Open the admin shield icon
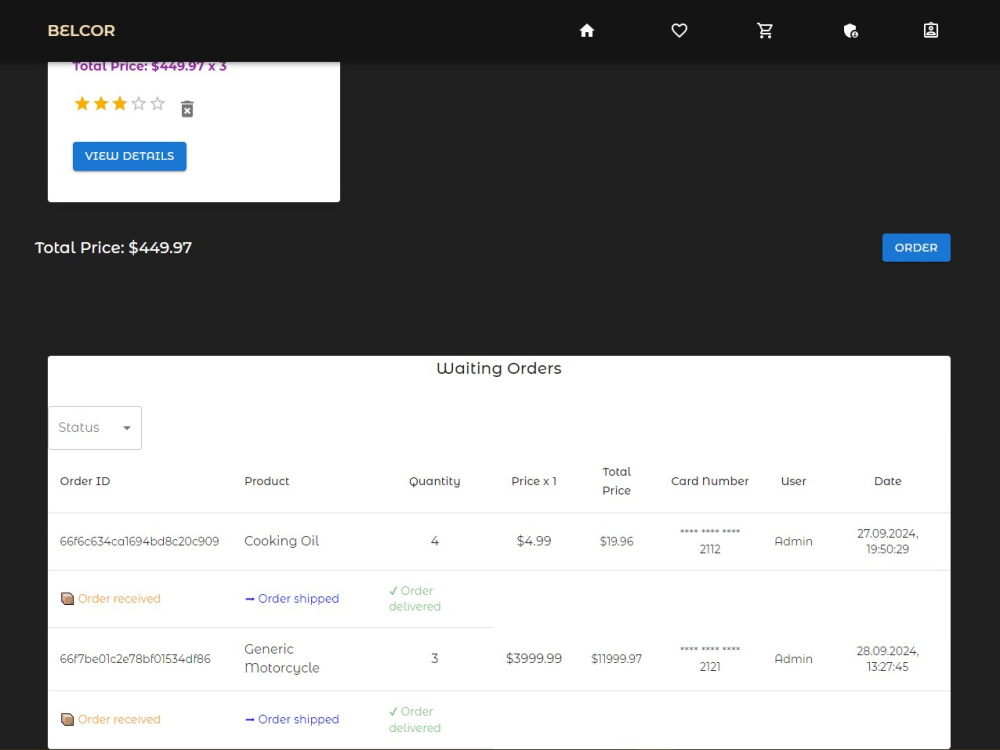Image resolution: width=1000 pixels, height=750 pixels. pos(850,31)
